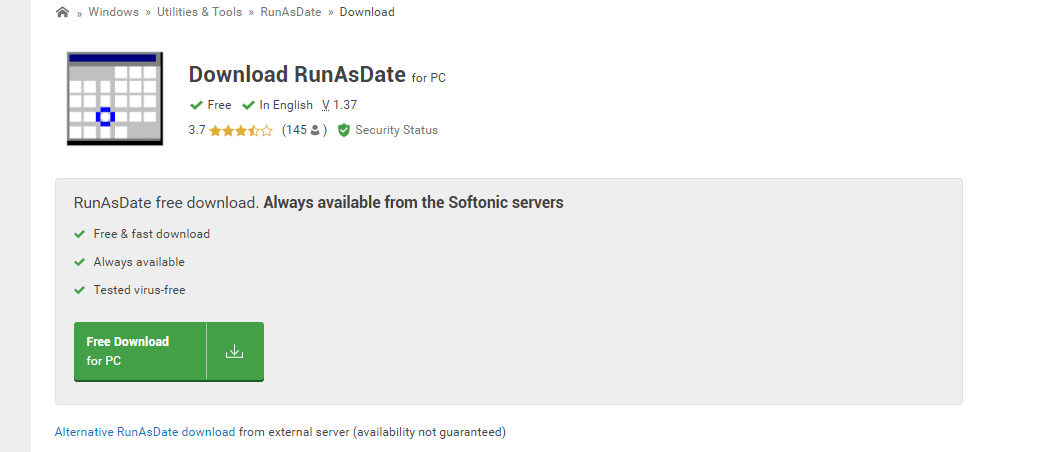Click the Security Status label
The width and height of the screenshot is (1041, 452).
coord(396,130)
